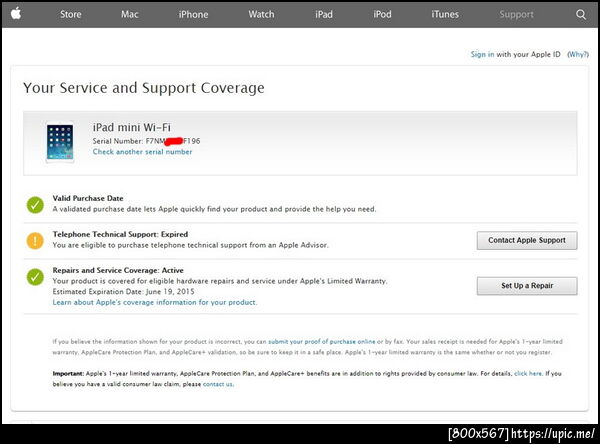The image size is (600, 444).
Task: Click Set Up a Repair button
Action: click(x=527, y=286)
